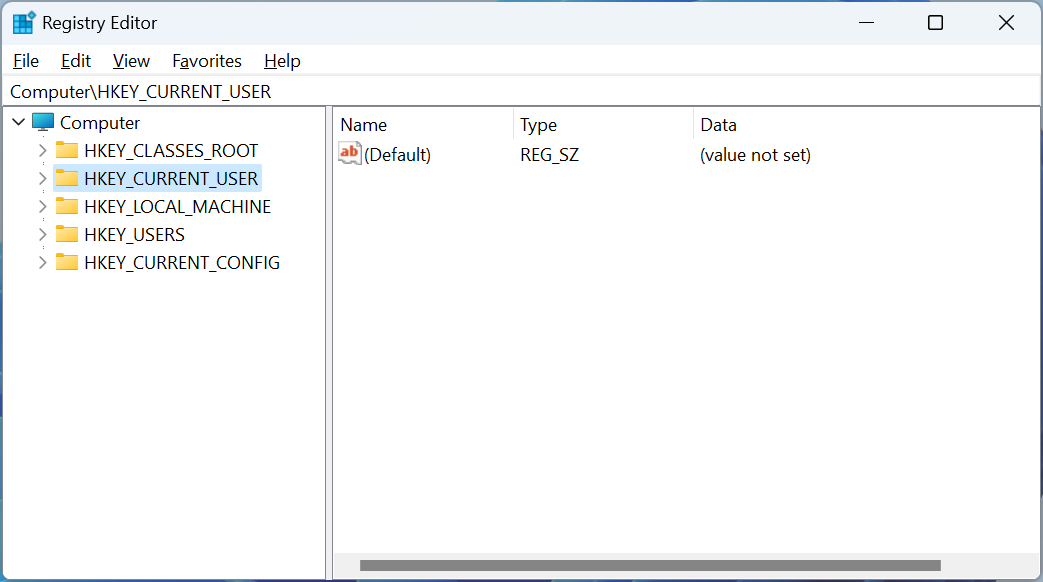Sort values by the Name column
1043x582 pixels.
point(363,125)
